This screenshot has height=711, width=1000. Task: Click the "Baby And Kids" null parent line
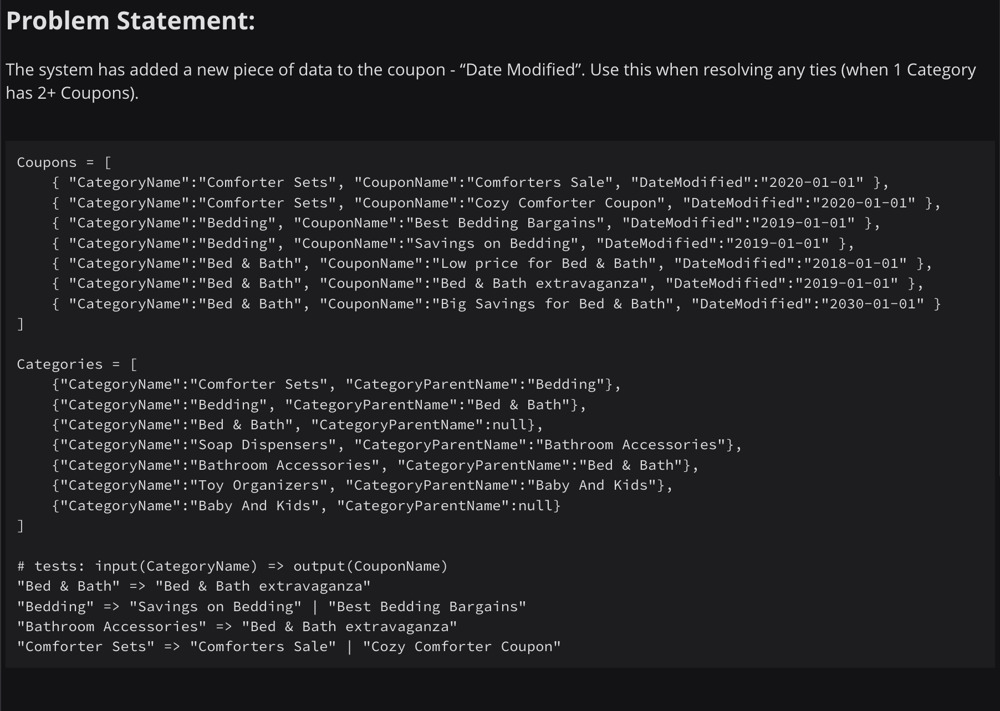tap(306, 506)
